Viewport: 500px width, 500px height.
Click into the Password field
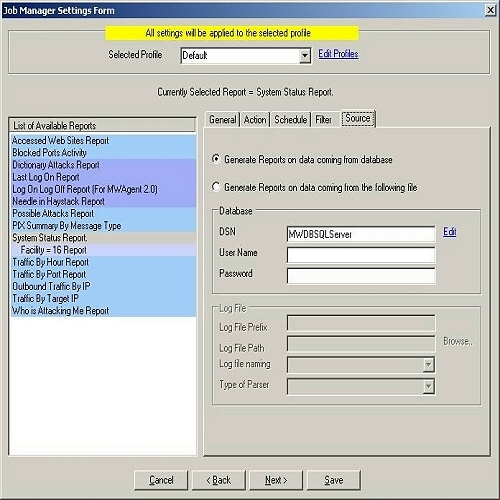[361, 276]
